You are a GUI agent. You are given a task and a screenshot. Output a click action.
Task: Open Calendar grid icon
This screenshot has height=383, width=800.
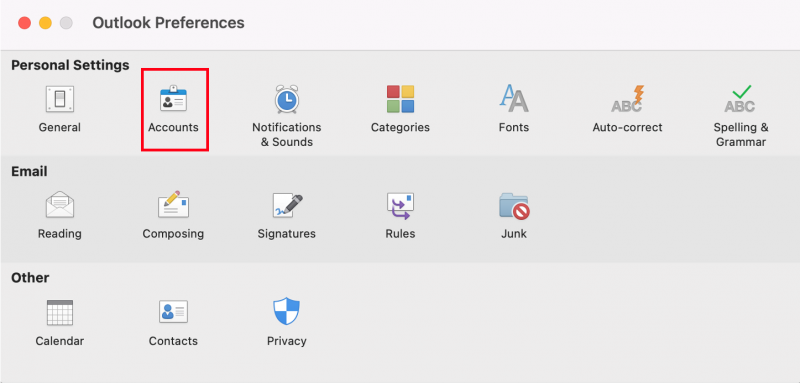click(x=60, y=312)
